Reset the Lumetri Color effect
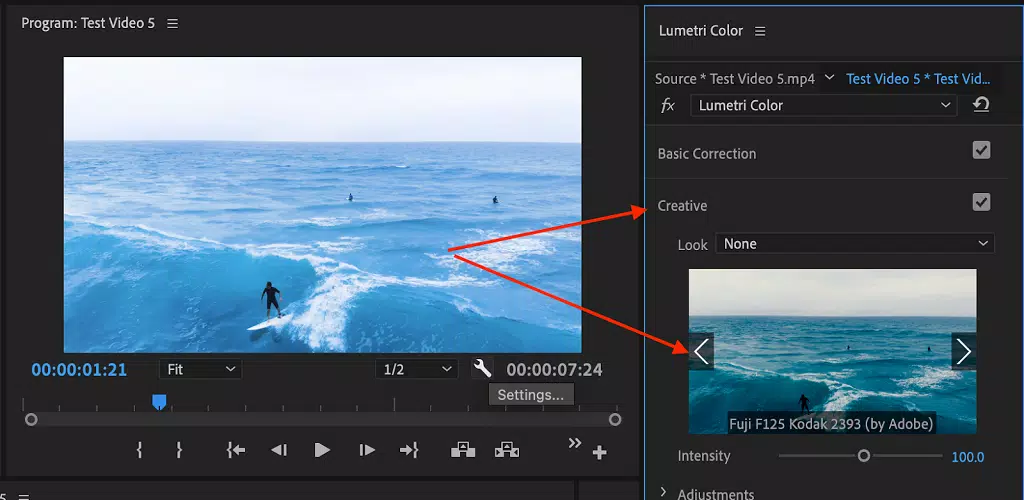Image resolution: width=1024 pixels, height=500 pixels. (980, 105)
